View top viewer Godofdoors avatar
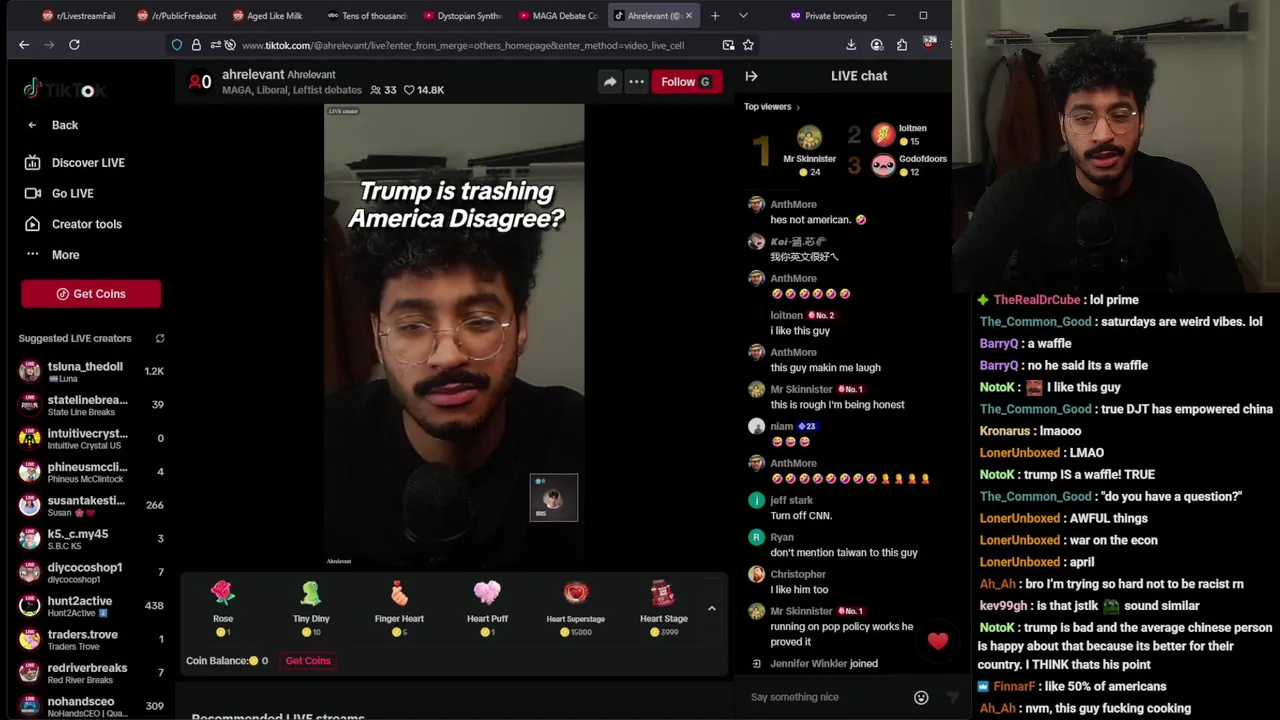Screen dimensions: 1280x720 883,166
